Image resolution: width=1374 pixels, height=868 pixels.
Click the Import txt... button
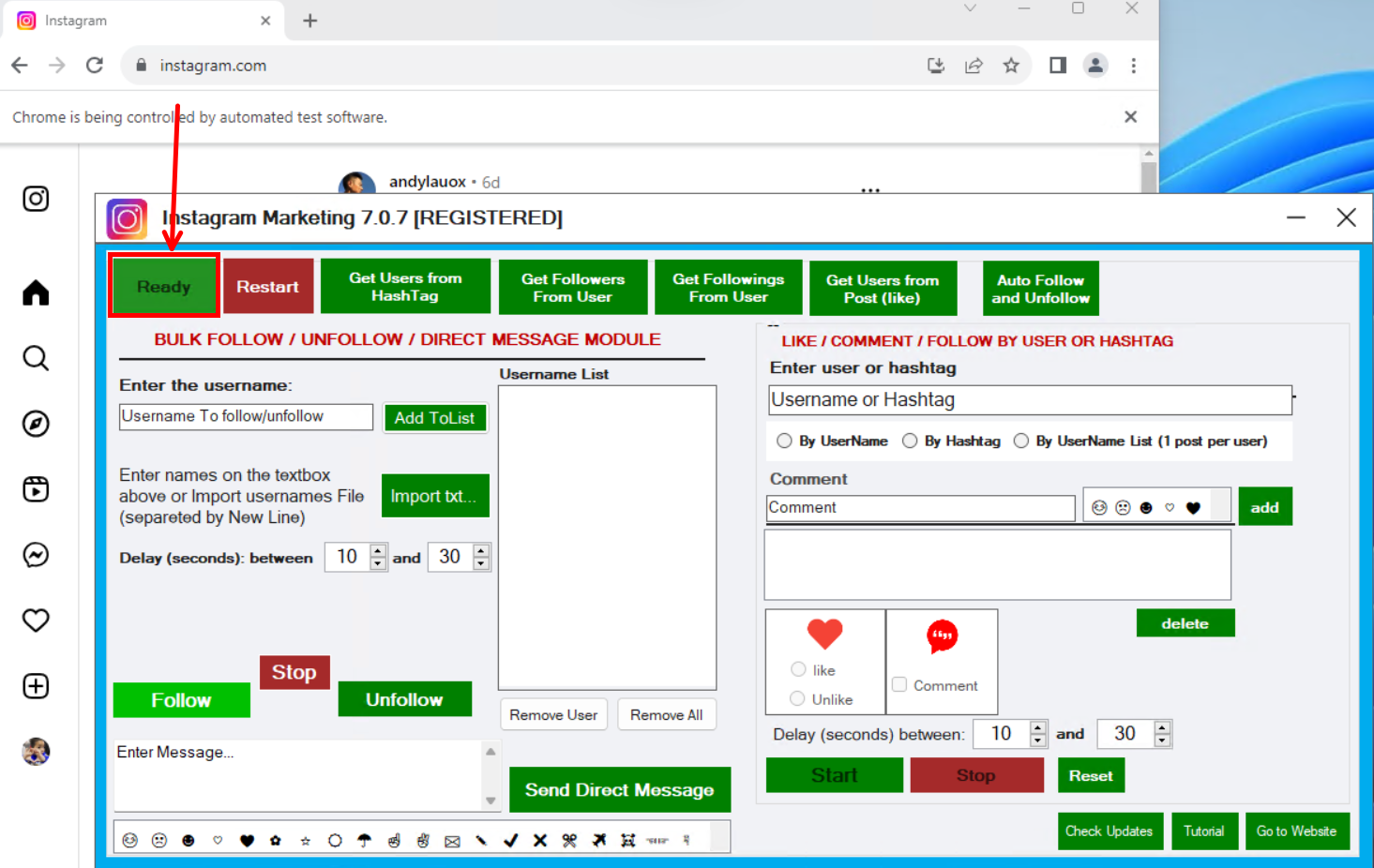pyautogui.click(x=434, y=496)
